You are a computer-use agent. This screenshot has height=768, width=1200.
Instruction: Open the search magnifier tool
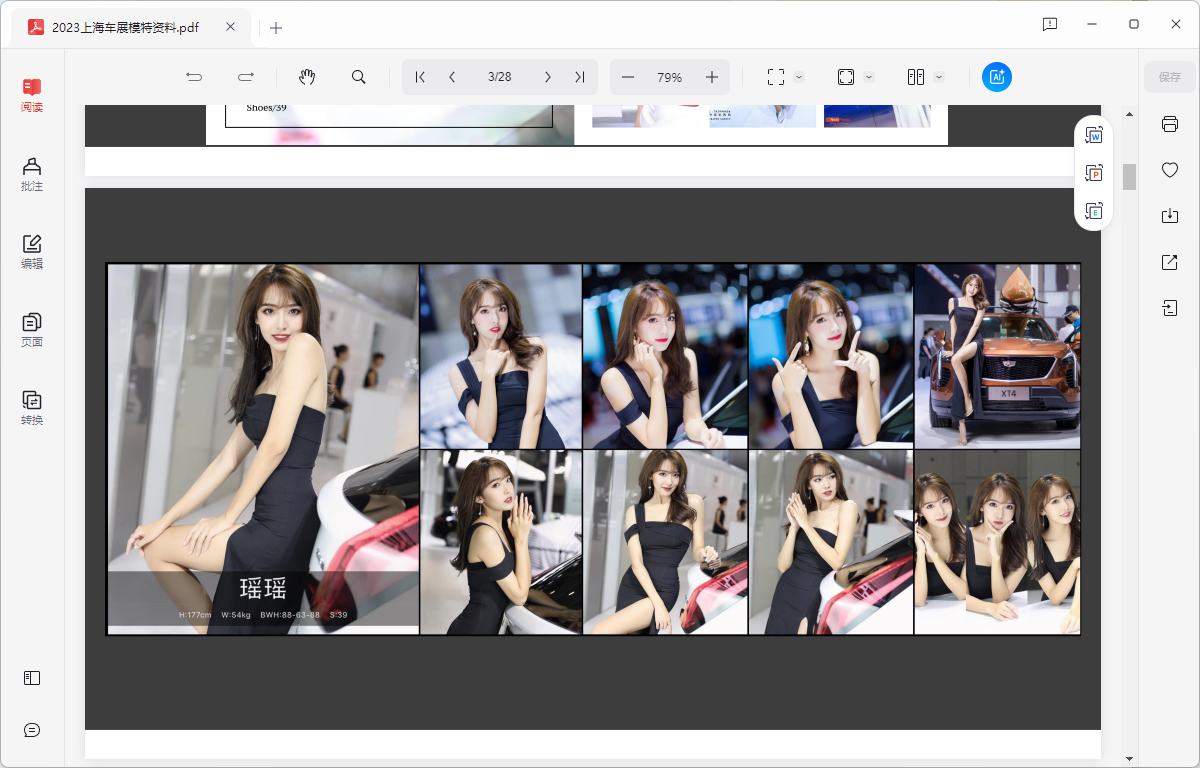pos(359,77)
